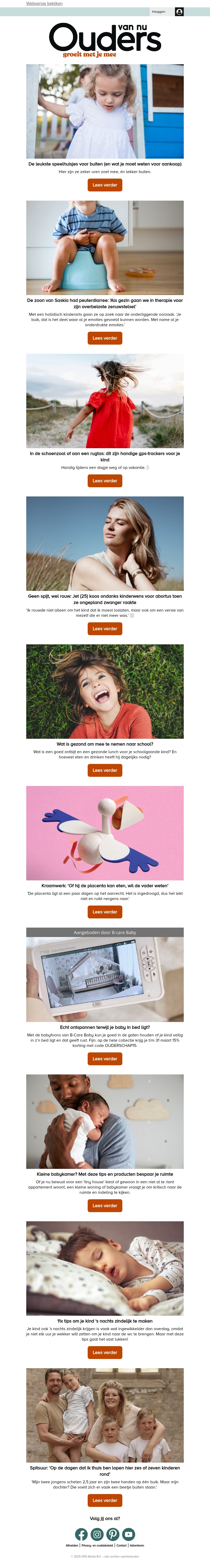This screenshot has height=1568, width=210.
Task: Click Lees verder under B-care baby article
Action: pyautogui.click(x=105, y=1058)
